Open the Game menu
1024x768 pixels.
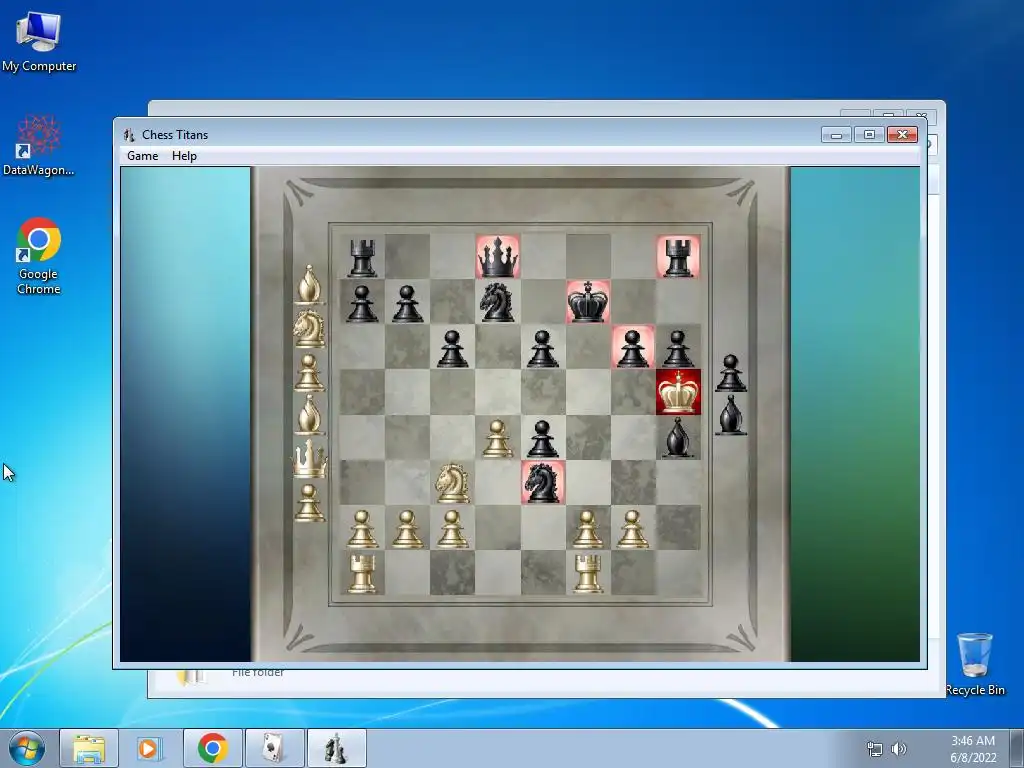(142, 156)
